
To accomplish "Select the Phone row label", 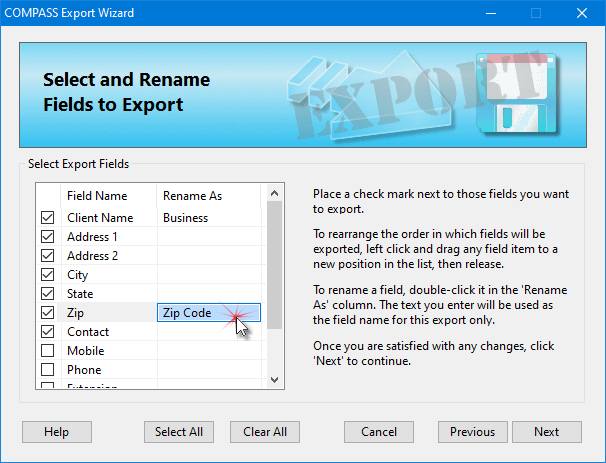I will (x=84, y=370).
